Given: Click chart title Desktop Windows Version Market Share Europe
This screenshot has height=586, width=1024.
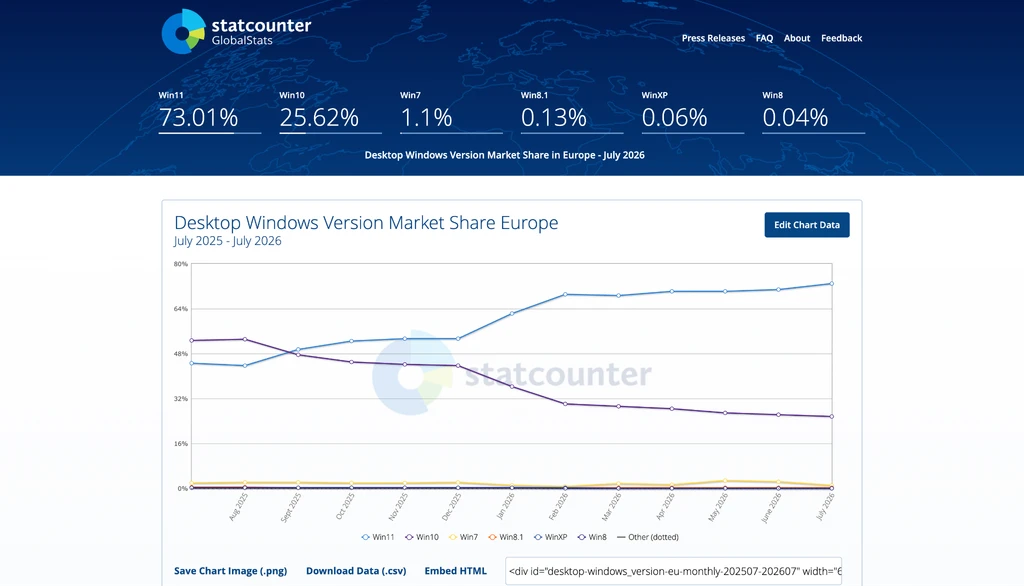Looking at the screenshot, I should [x=366, y=223].
